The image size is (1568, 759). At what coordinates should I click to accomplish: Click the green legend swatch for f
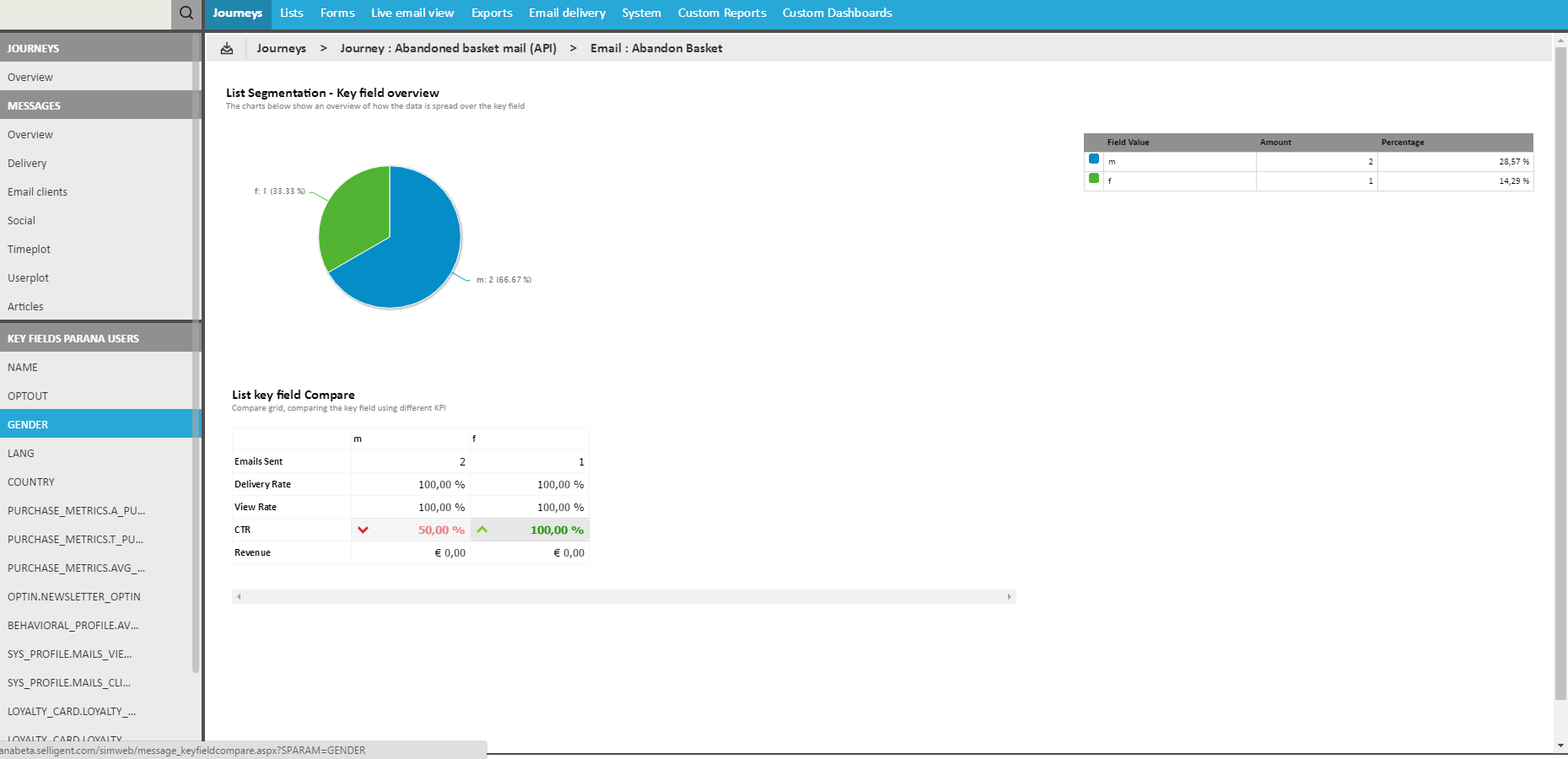pyautogui.click(x=1094, y=179)
